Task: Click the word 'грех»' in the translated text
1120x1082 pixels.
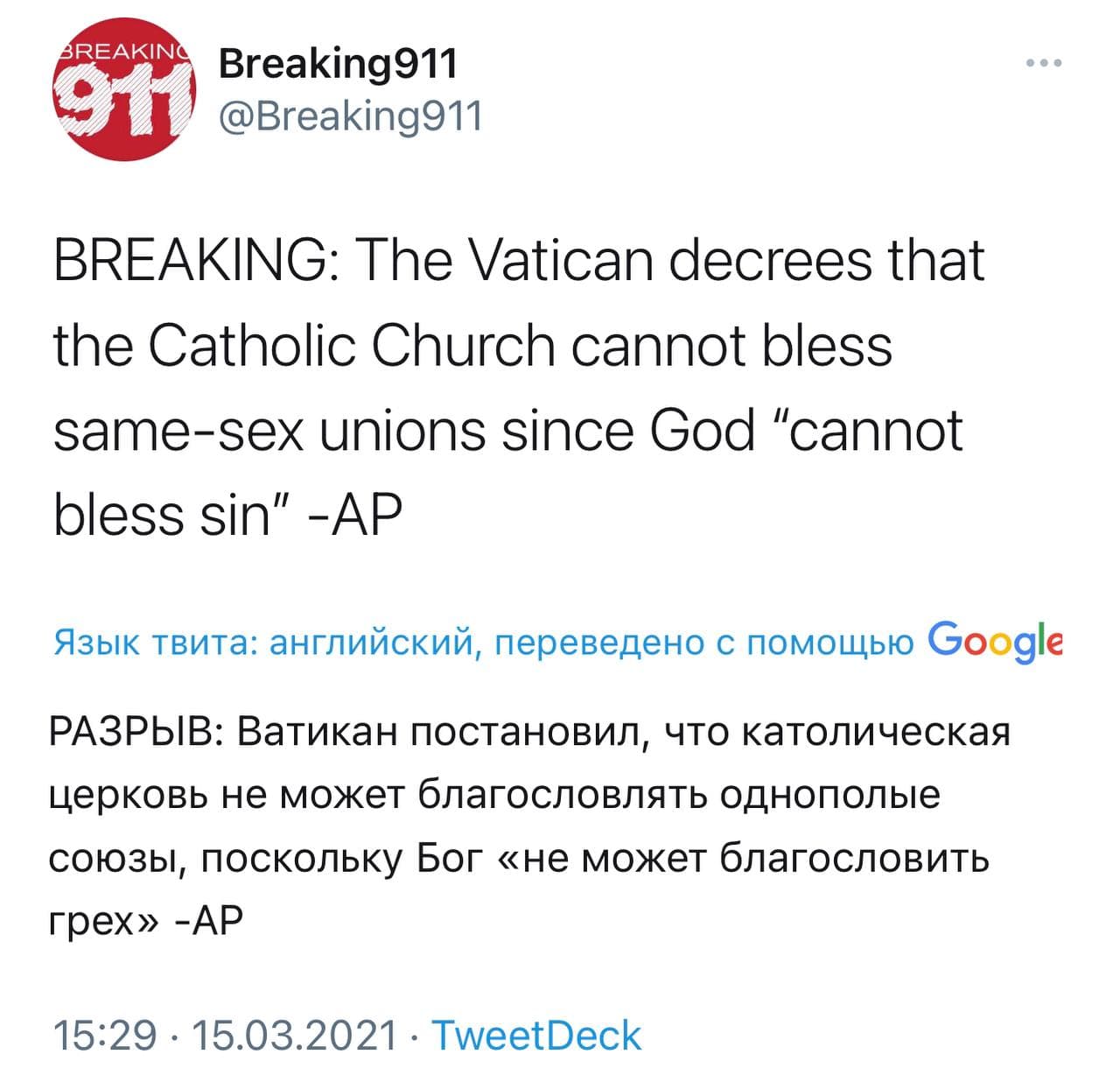Action: click(103, 921)
